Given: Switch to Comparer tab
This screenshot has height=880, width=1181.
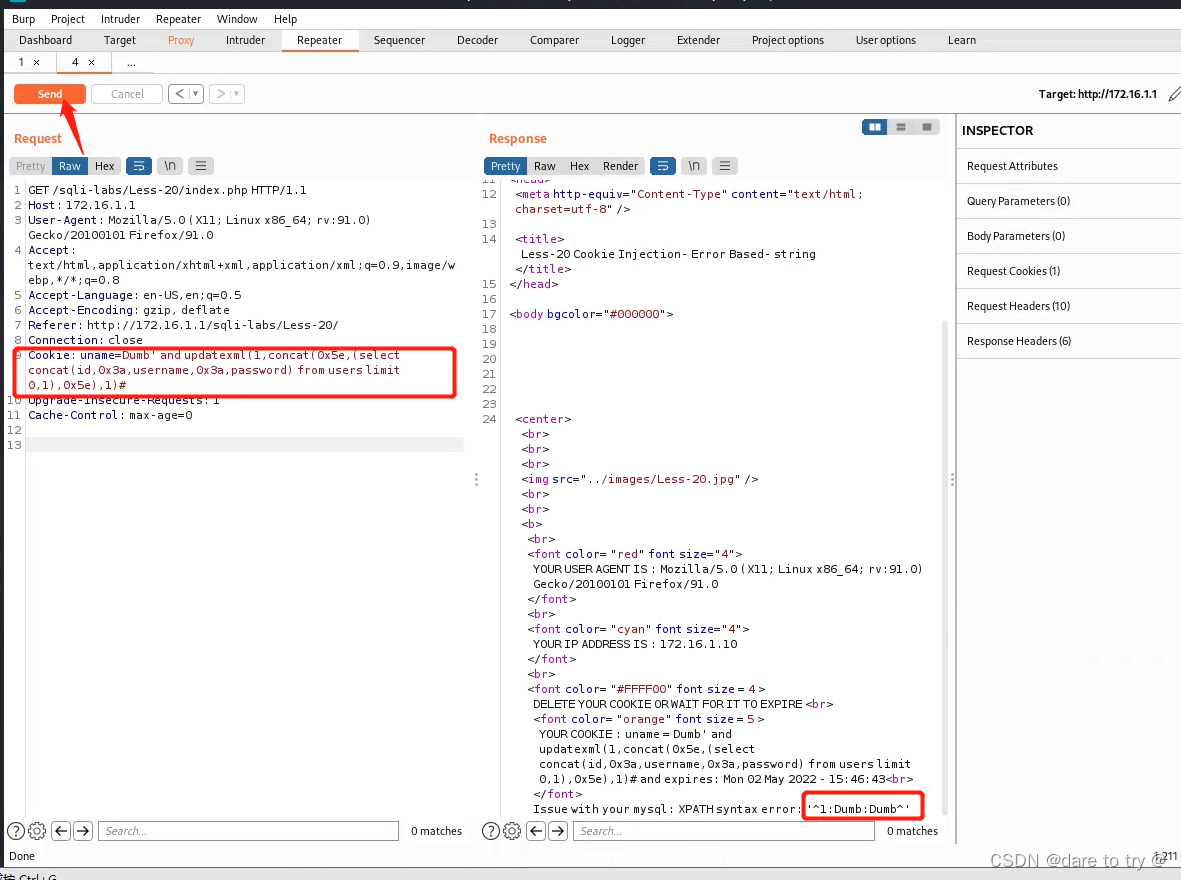Looking at the screenshot, I should pos(554,41).
